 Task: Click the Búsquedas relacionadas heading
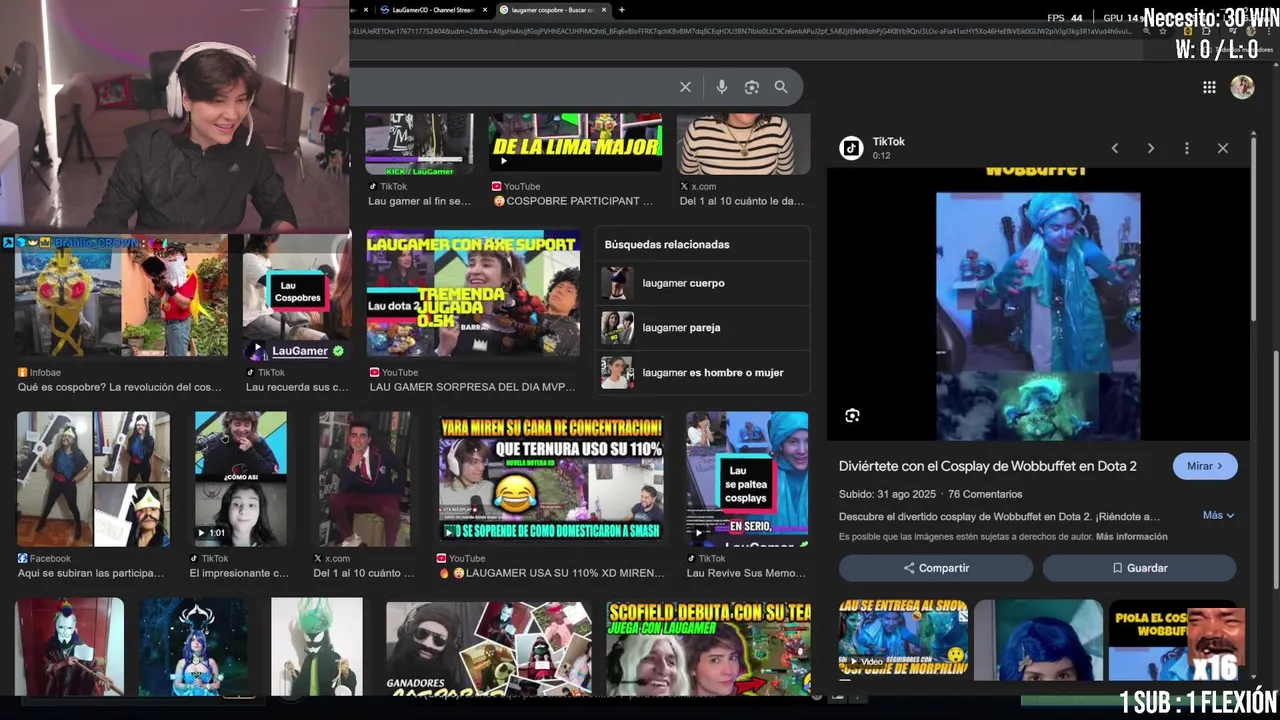click(x=667, y=244)
